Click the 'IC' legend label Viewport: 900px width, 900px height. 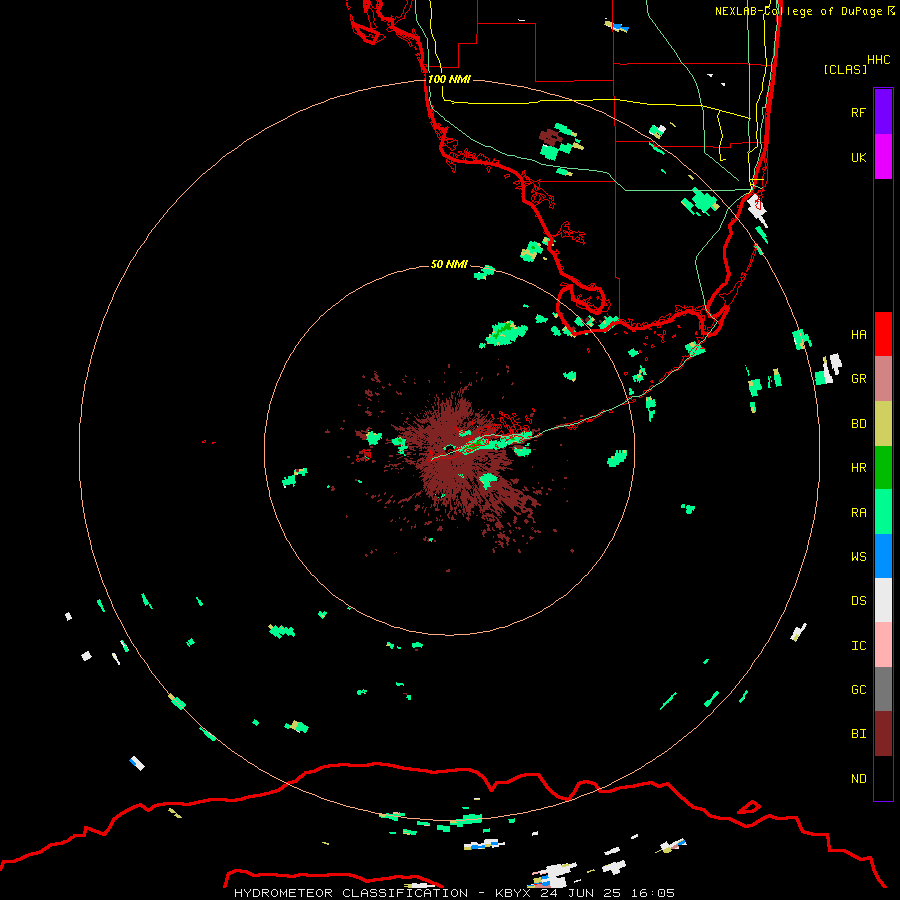tap(858, 646)
